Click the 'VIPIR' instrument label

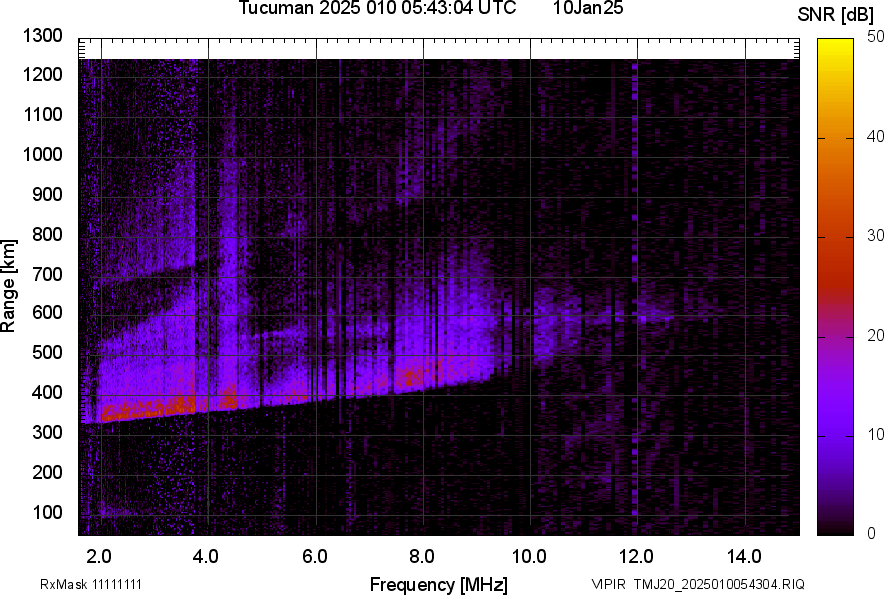tap(608, 584)
